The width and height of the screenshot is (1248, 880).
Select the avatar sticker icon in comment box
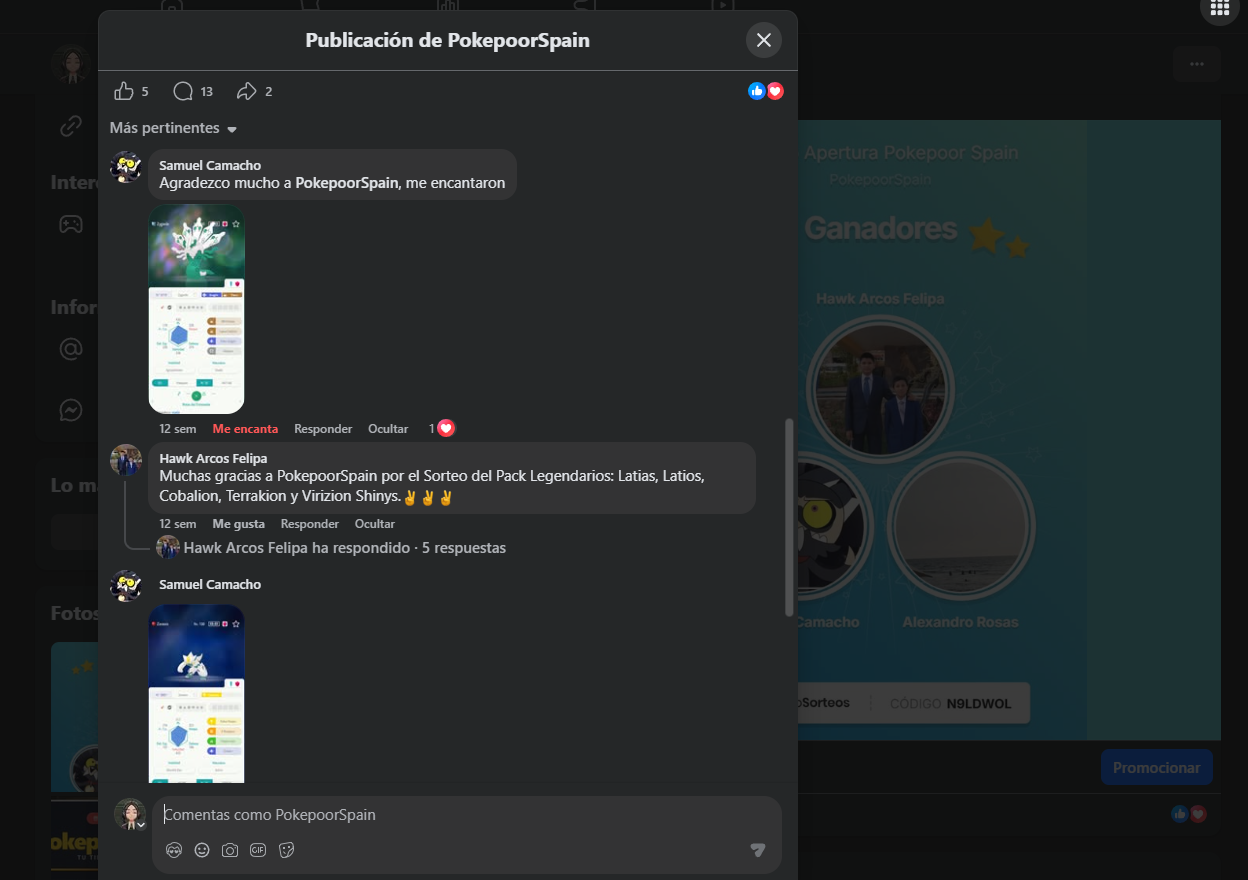point(172,850)
